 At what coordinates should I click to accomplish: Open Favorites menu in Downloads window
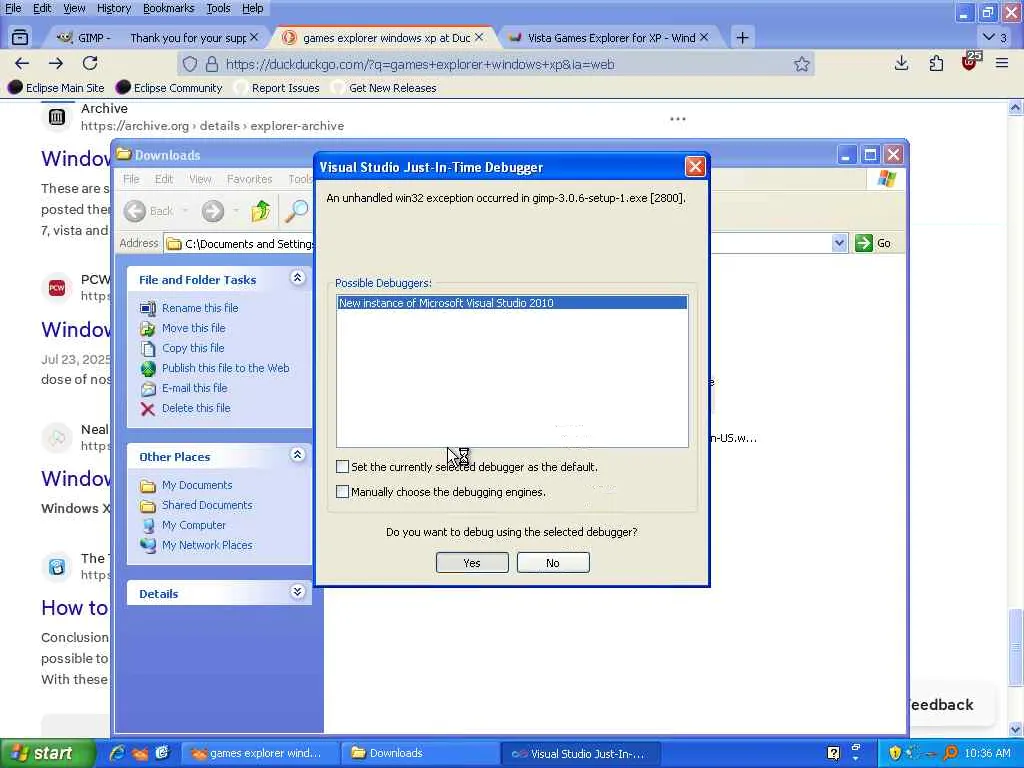point(249,179)
